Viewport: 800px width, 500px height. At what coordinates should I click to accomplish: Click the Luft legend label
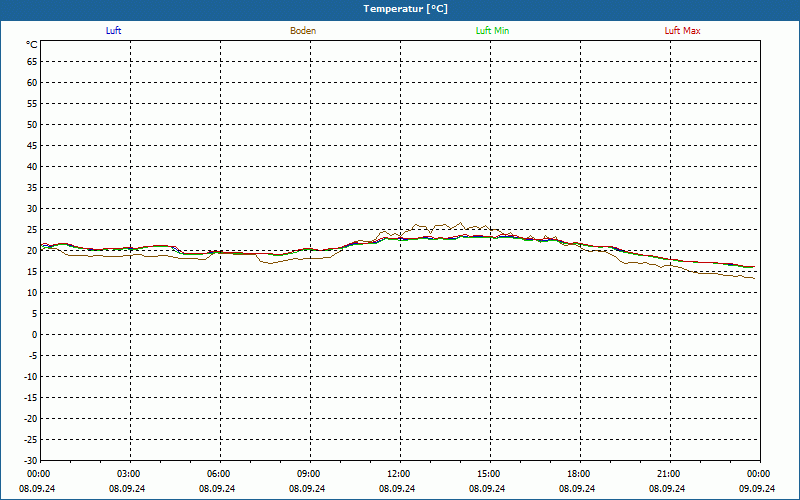[x=113, y=31]
